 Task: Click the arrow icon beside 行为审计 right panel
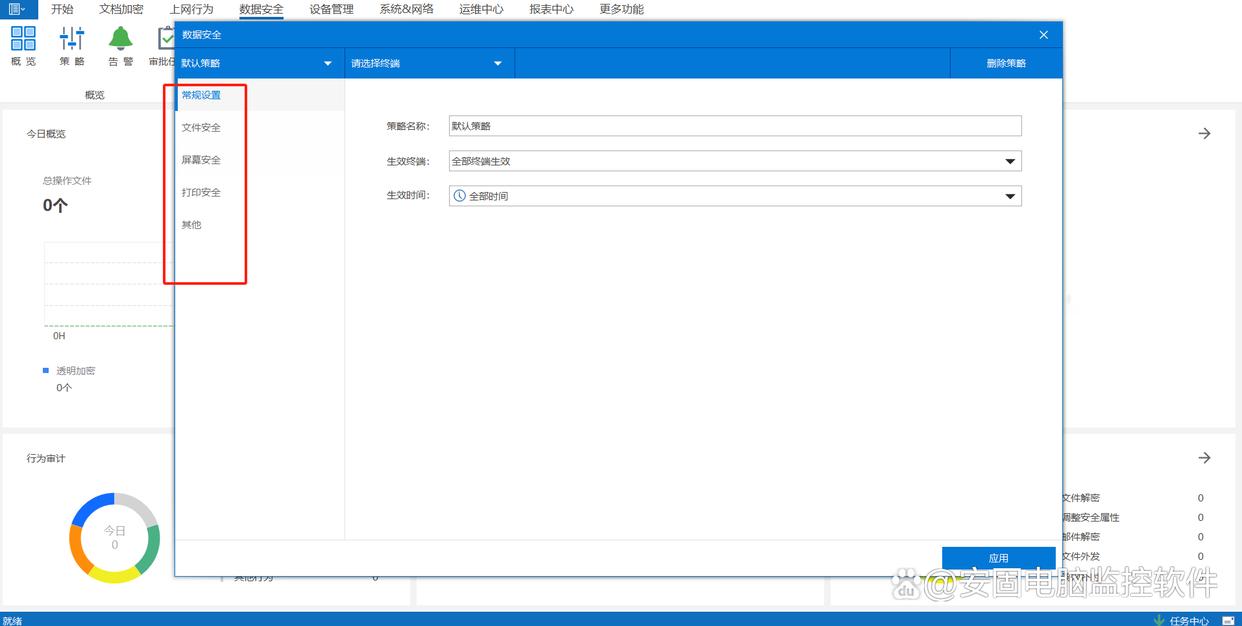point(1204,458)
